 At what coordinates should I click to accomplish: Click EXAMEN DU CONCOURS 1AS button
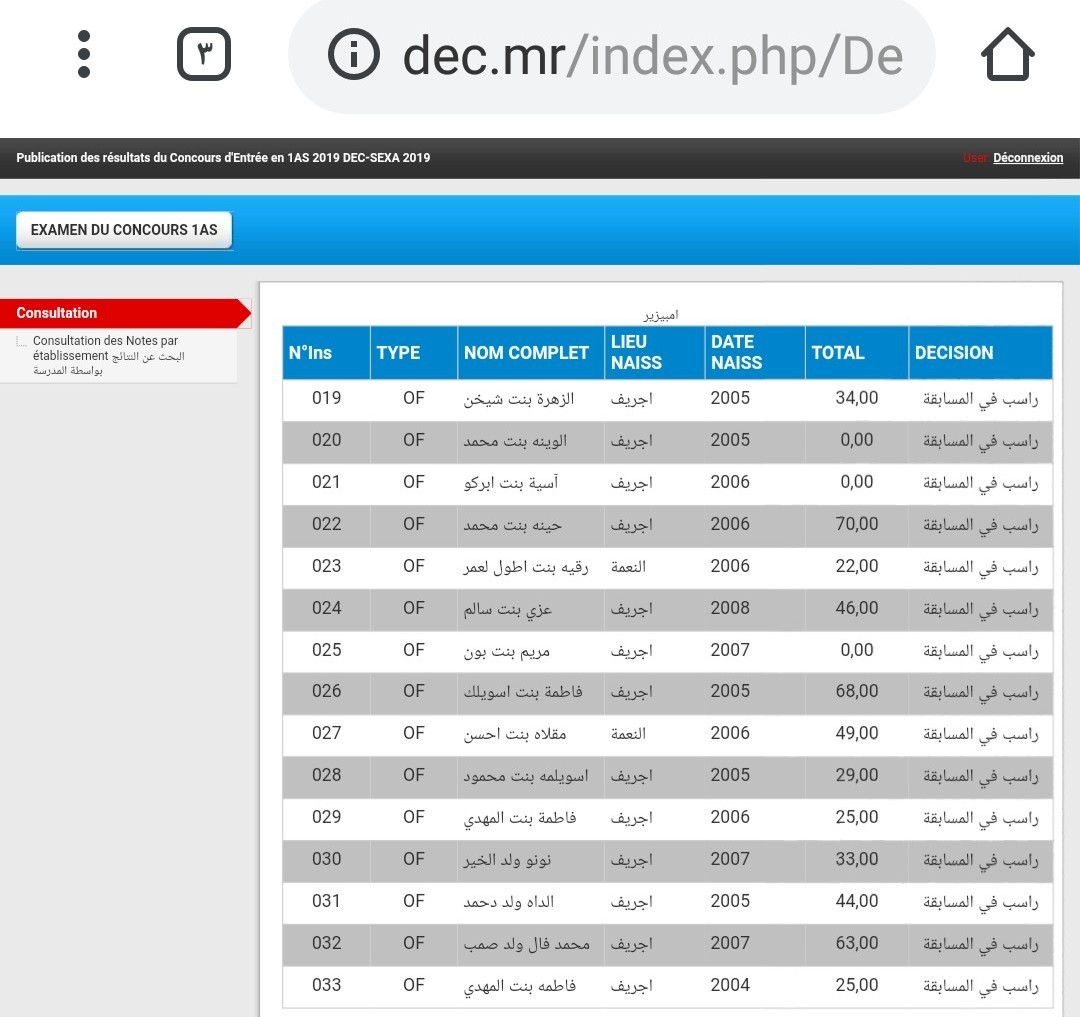pos(124,230)
